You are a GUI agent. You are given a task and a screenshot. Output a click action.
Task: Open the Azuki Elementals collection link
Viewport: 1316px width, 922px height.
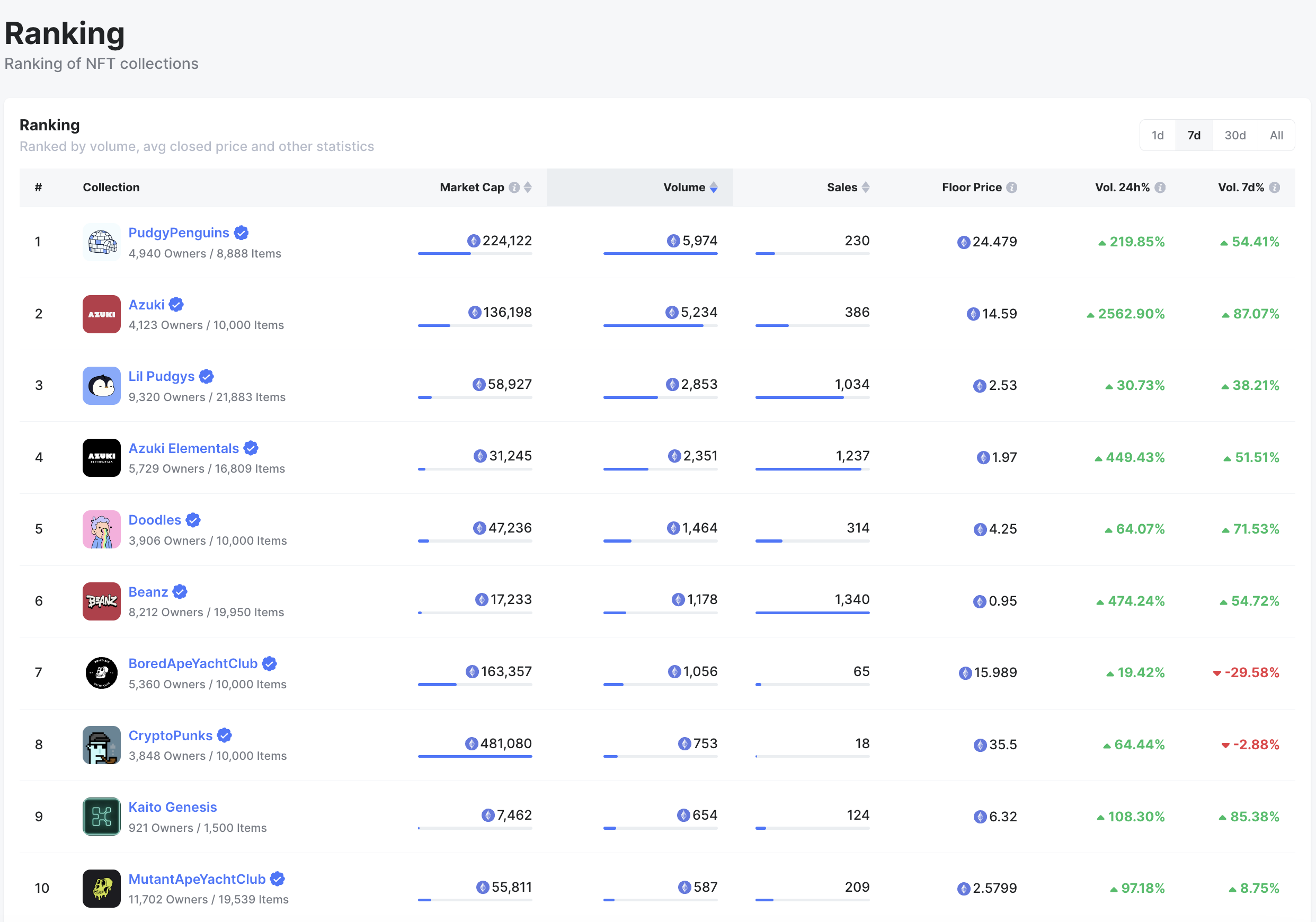point(183,448)
